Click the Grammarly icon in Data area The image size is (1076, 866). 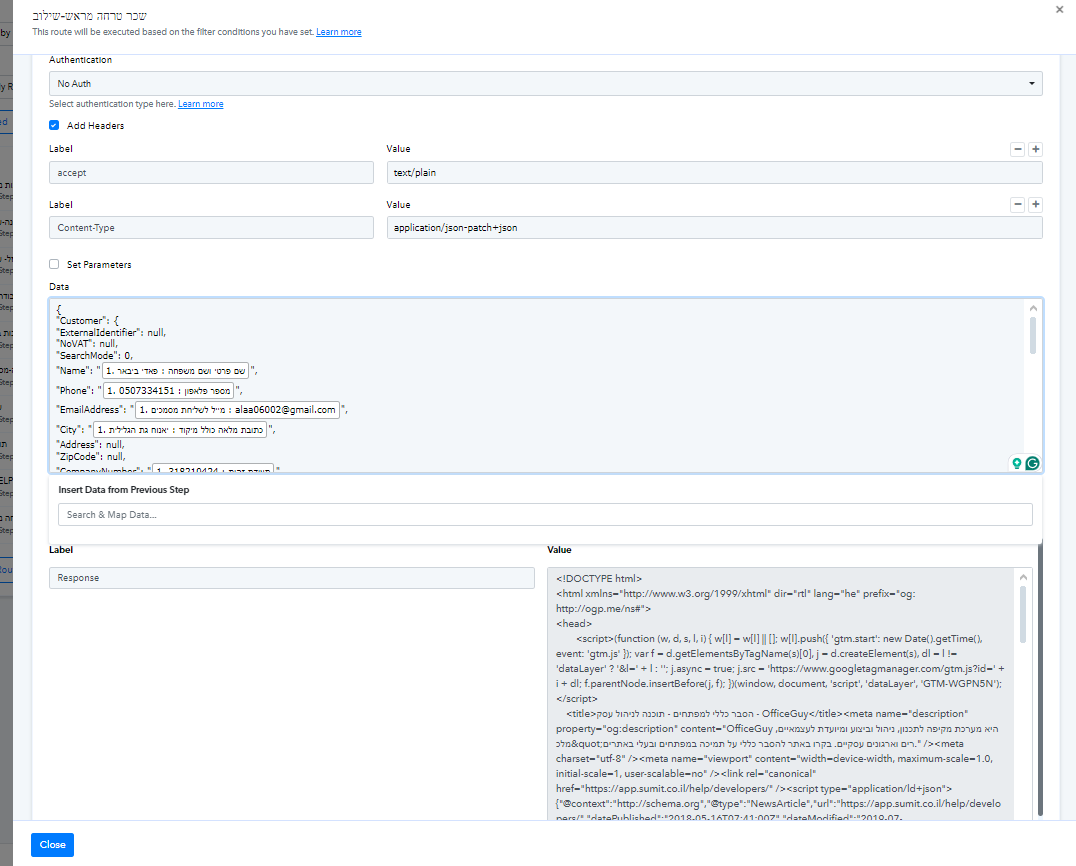1032,463
